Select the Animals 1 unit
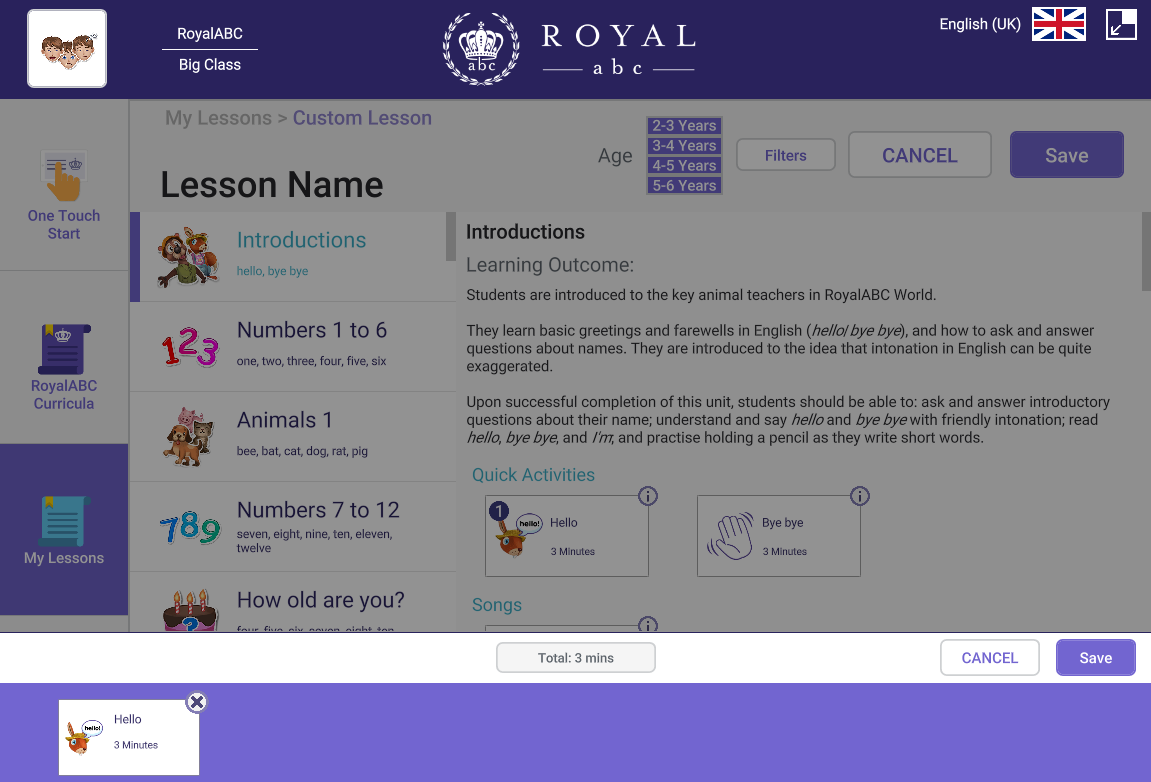The image size is (1151, 782). point(293,437)
